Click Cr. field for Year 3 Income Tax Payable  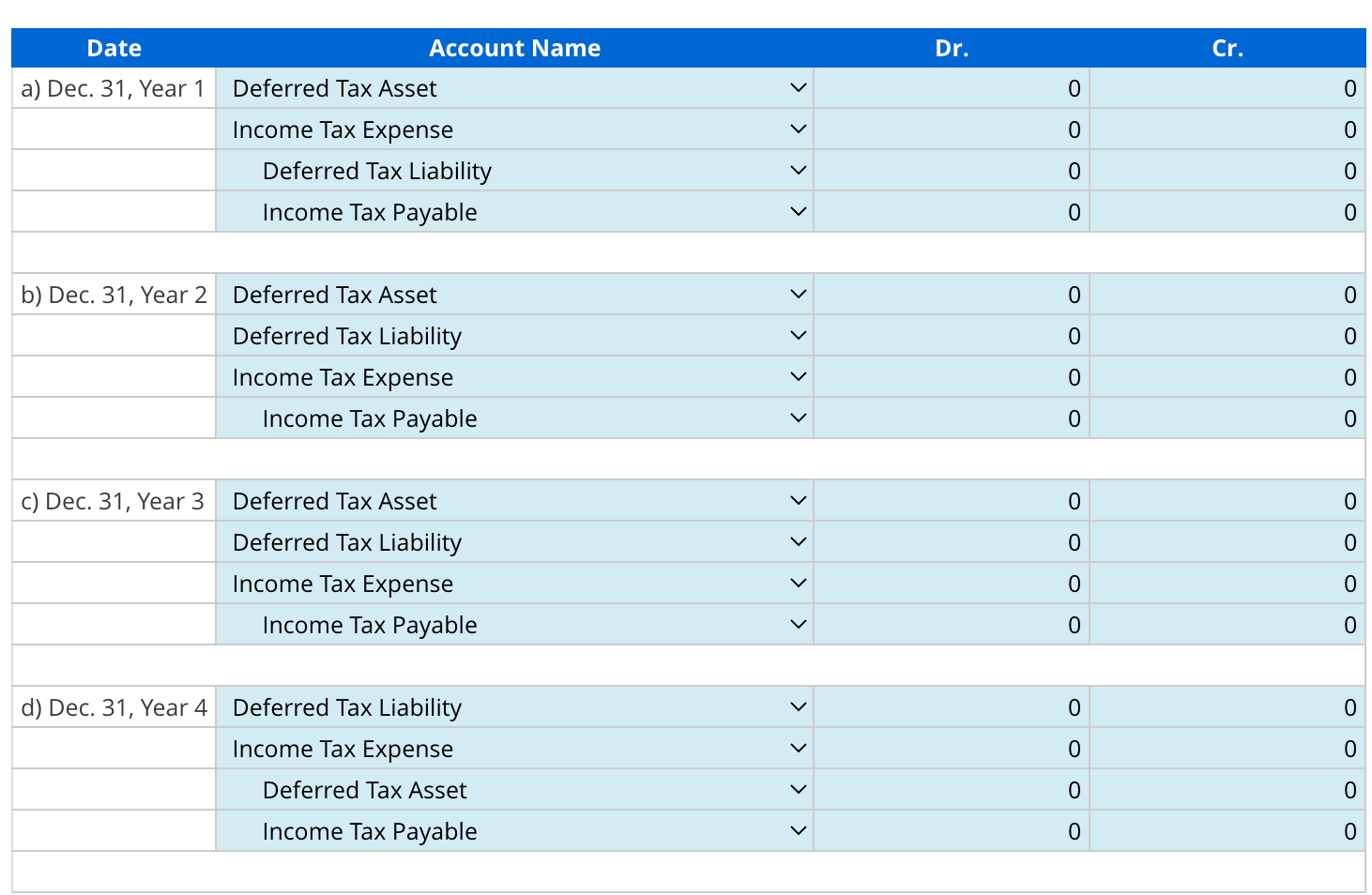click(x=1227, y=625)
